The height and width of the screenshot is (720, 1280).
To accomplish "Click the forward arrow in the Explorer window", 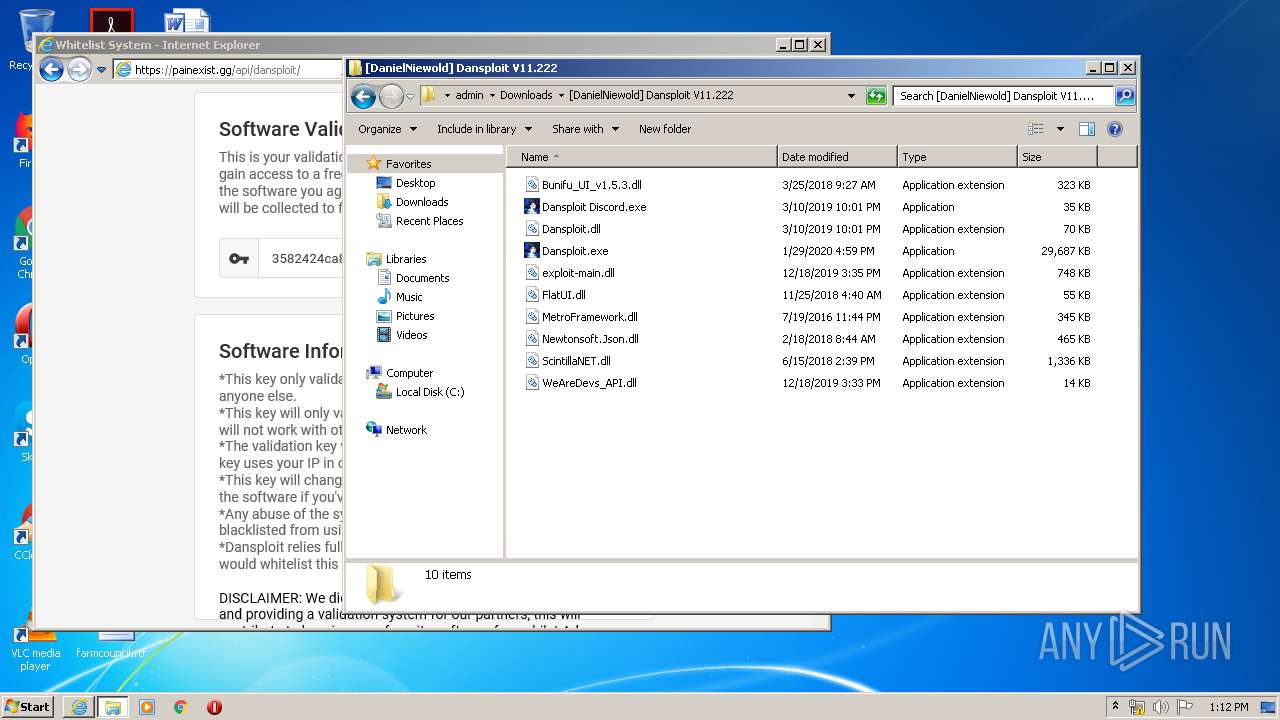I will click(391, 96).
